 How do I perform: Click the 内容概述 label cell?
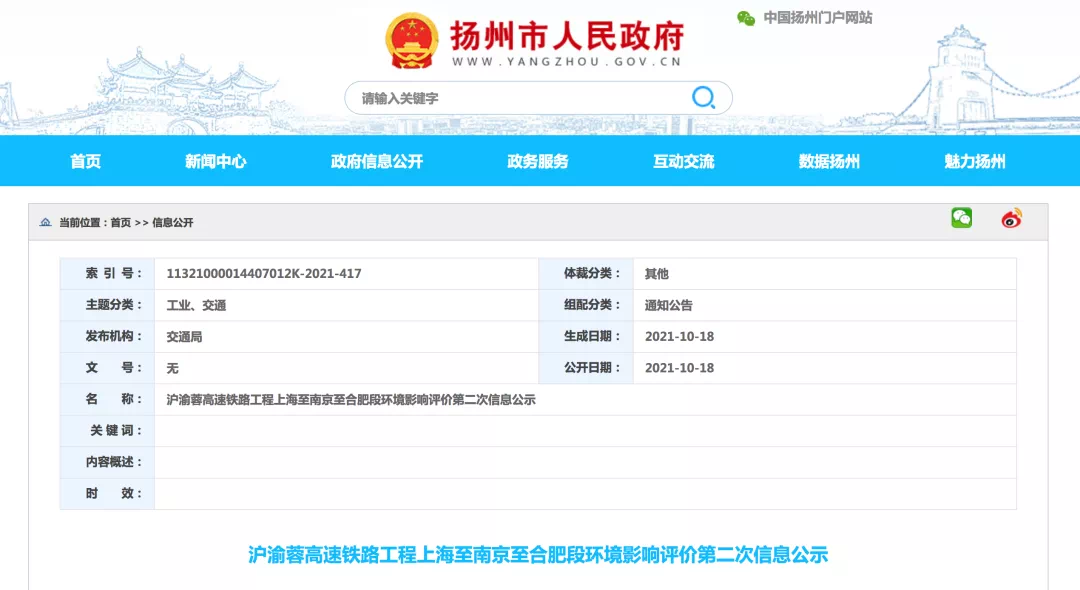tap(107, 462)
